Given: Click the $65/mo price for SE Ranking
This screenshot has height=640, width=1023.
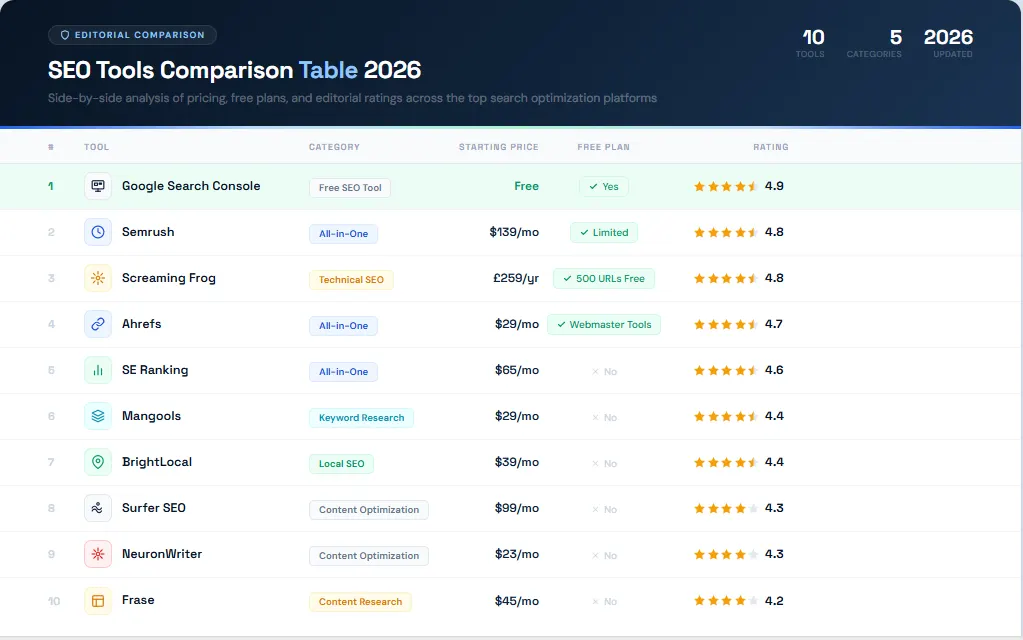Looking at the screenshot, I should [x=517, y=371].
